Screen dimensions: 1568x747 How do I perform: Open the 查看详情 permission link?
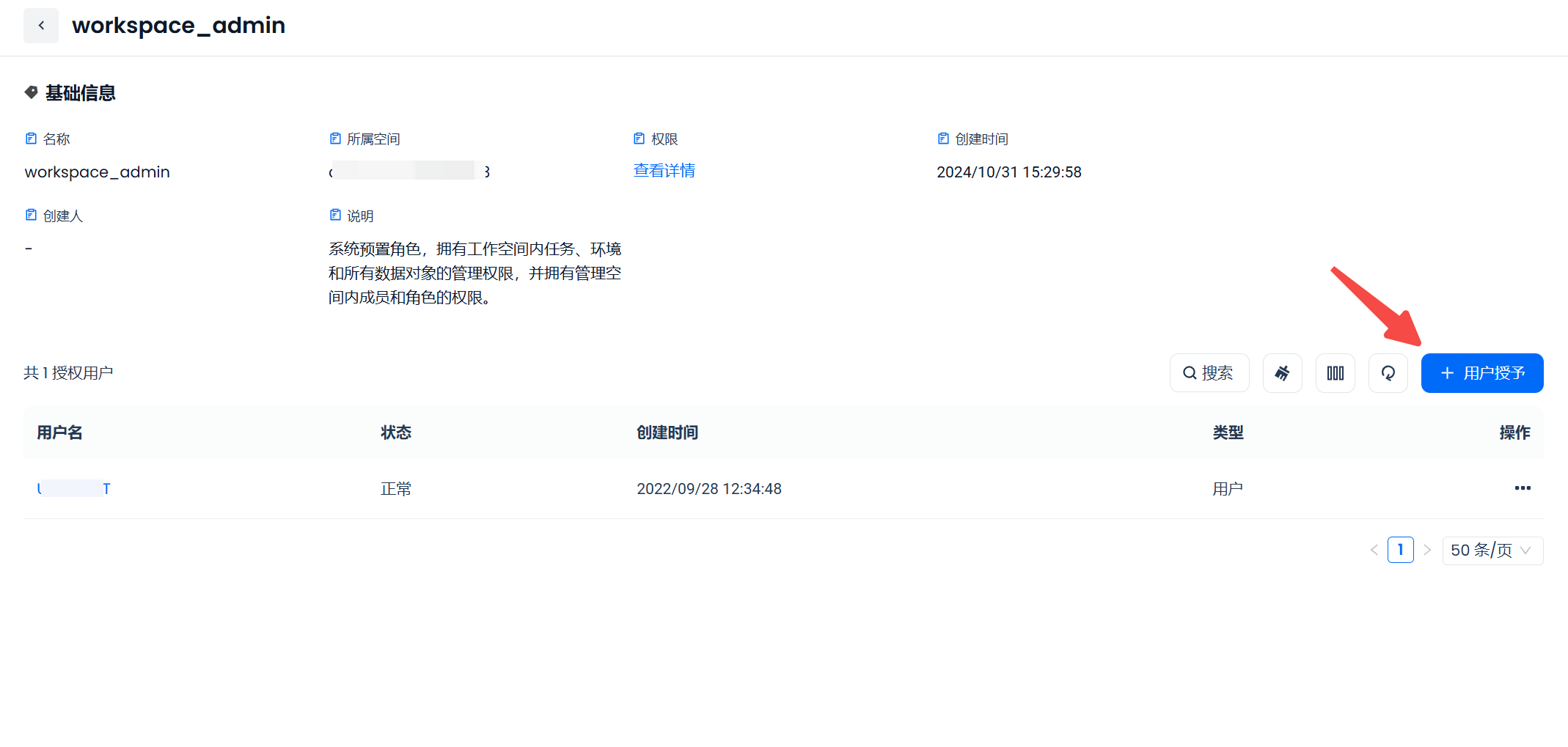[x=664, y=171]
